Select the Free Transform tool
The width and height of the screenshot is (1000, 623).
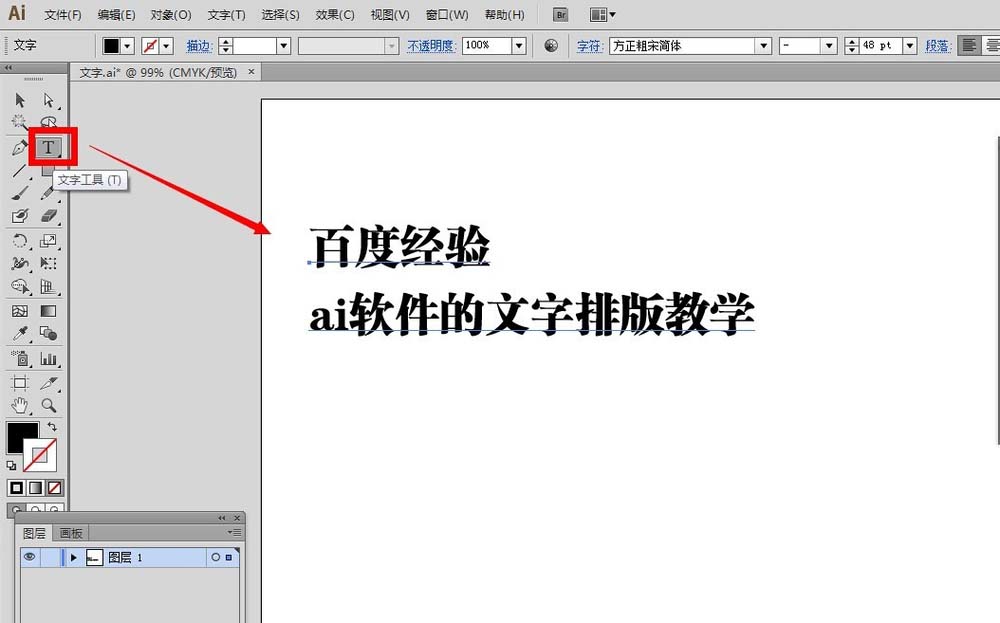pyautogui.click(x=48, y=263)
